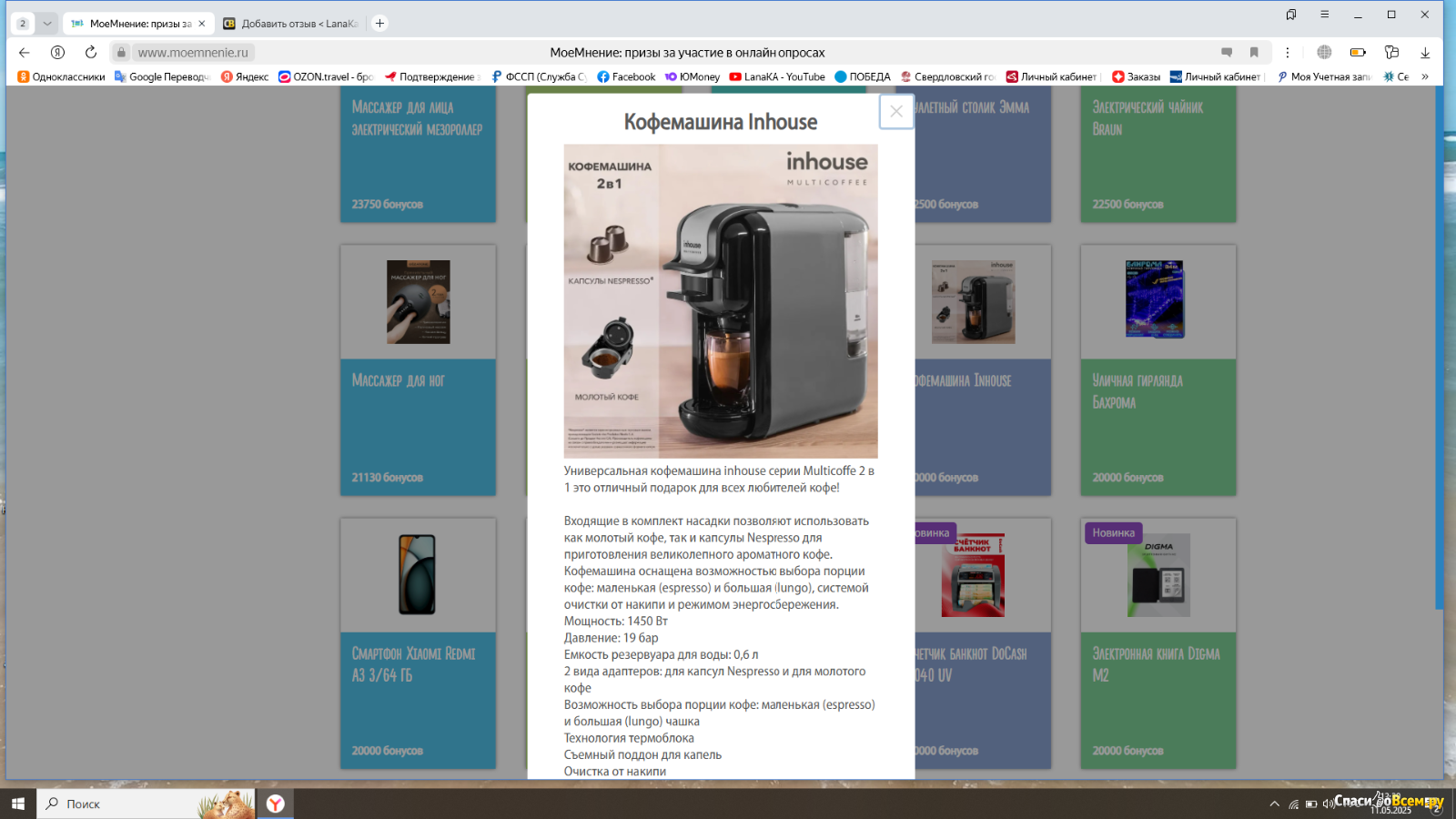Image resolution: width=1456 pixels, height=819 pixels.
Task: Open the Электрический чайник Braun card
Action: 1158,155
